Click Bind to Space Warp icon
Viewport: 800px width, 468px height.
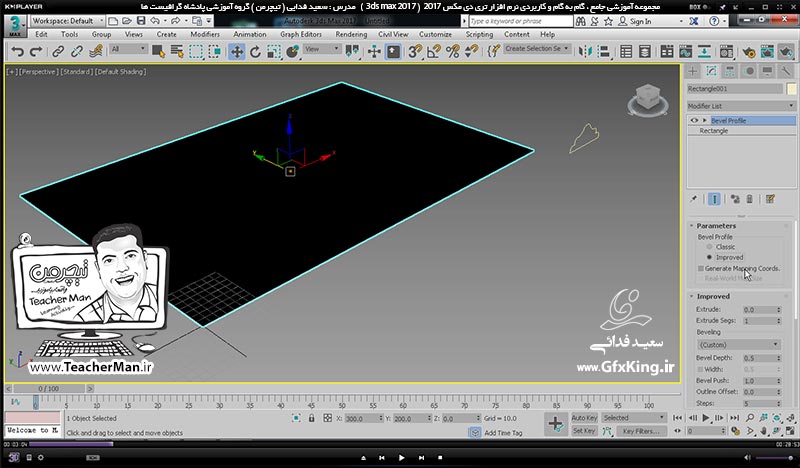coord(95,52)
